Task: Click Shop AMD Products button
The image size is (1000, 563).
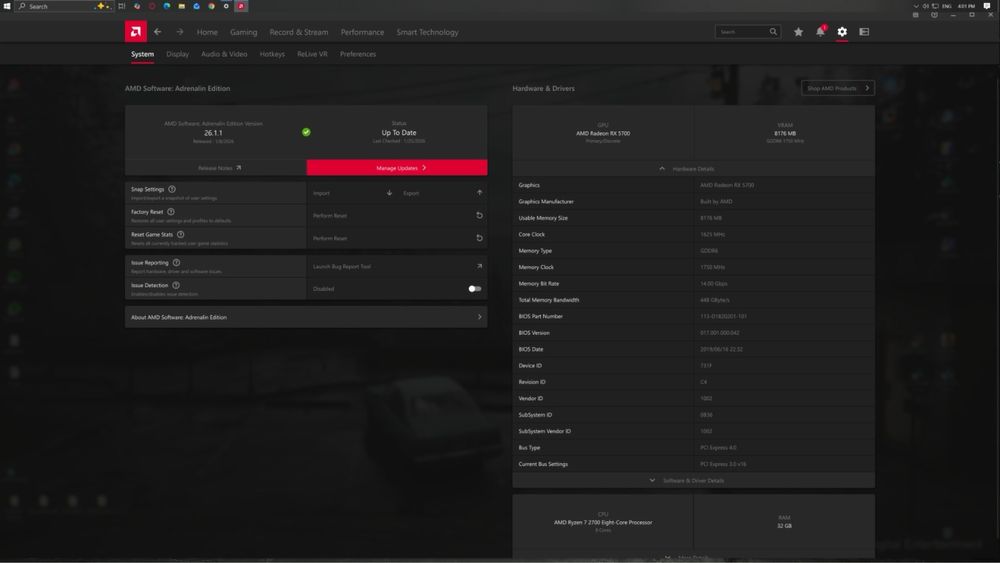Action: 838,88
